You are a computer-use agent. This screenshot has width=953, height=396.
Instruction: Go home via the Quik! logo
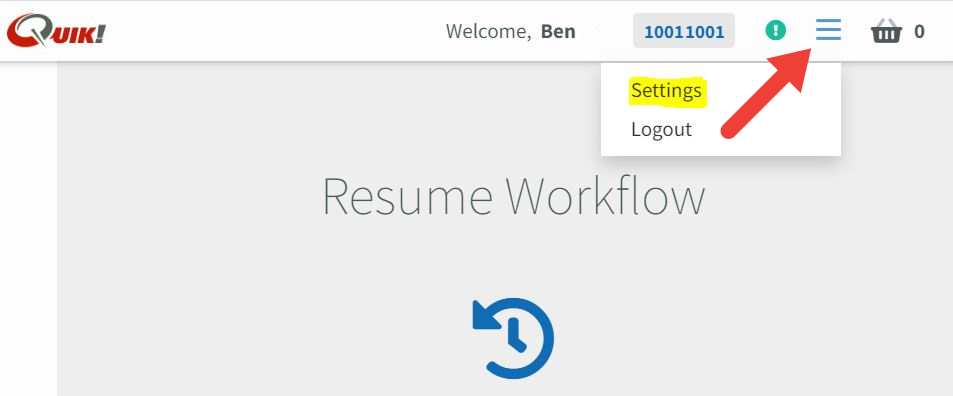tap(57, 30)
